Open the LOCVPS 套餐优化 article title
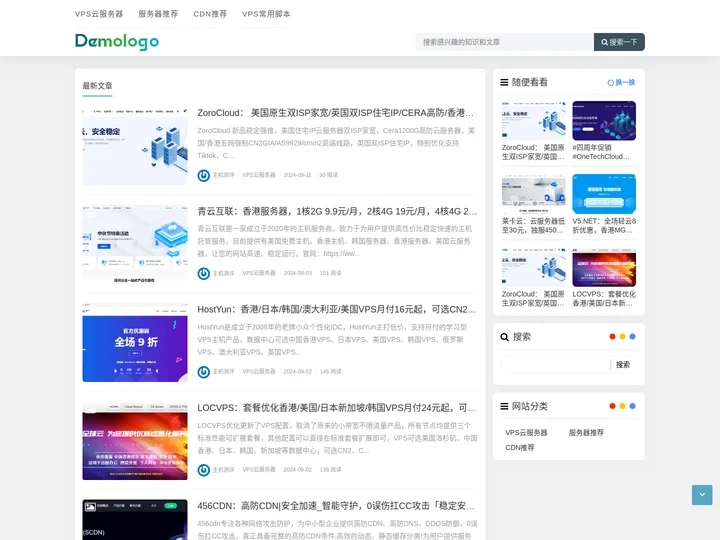Image resolution: width=720 pixels, height=540 pixels. pyautogui.click(x=337, y=408)
